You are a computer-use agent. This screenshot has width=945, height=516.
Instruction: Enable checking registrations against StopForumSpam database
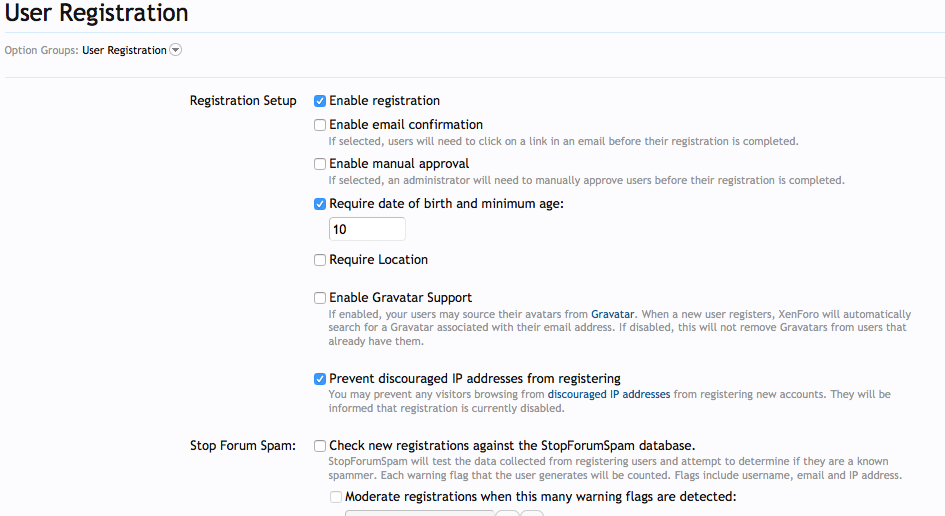pyautogui.click(x=320, y=446)
